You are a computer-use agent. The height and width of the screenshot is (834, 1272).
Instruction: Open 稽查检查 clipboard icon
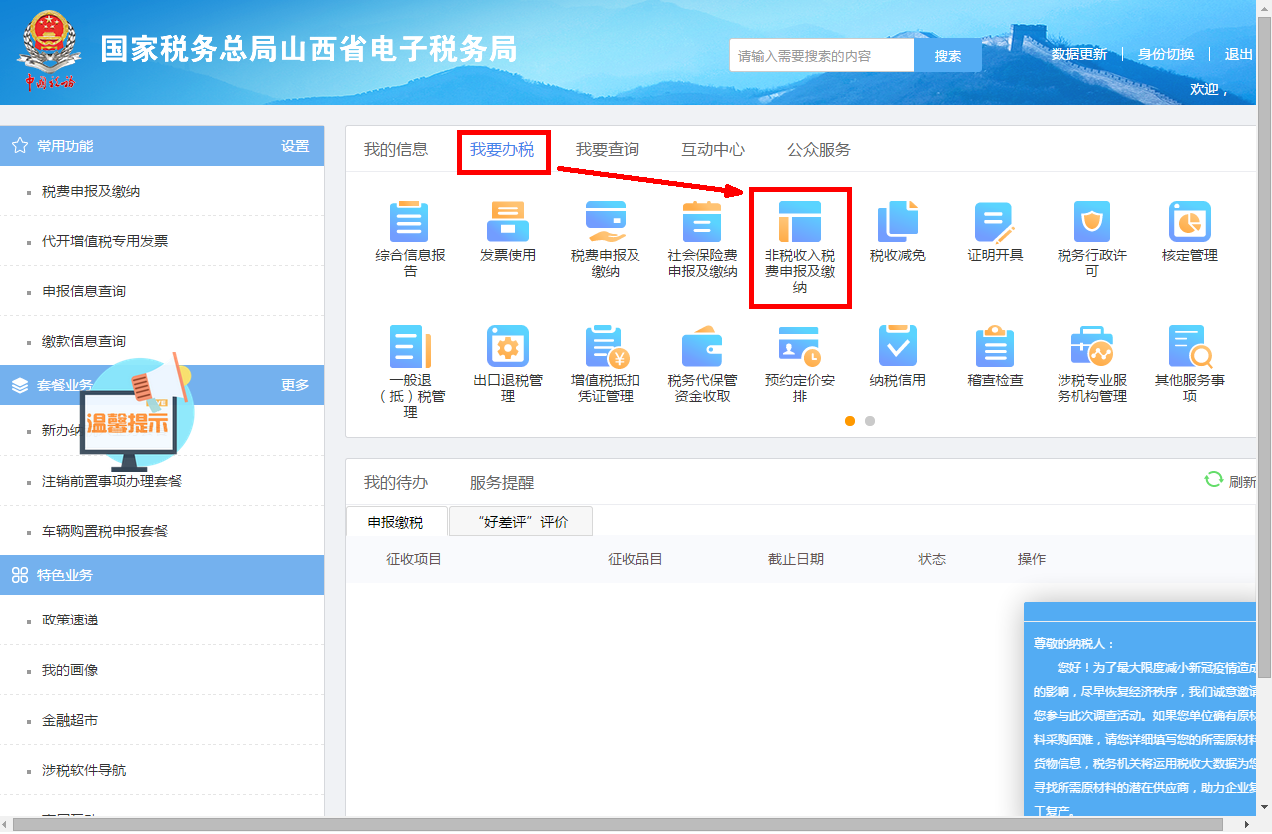pyautogui.click(x=995, y=347)
